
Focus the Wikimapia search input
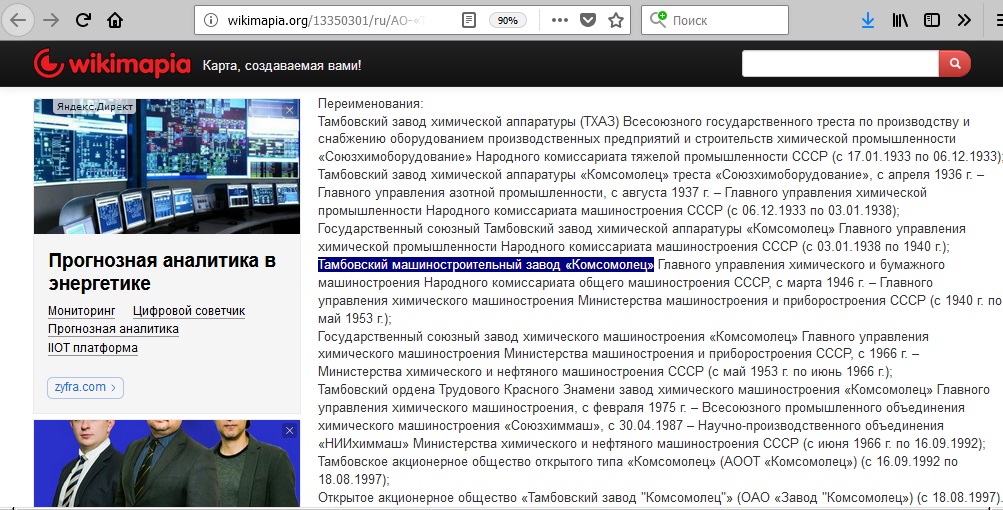tap(840, 64)
